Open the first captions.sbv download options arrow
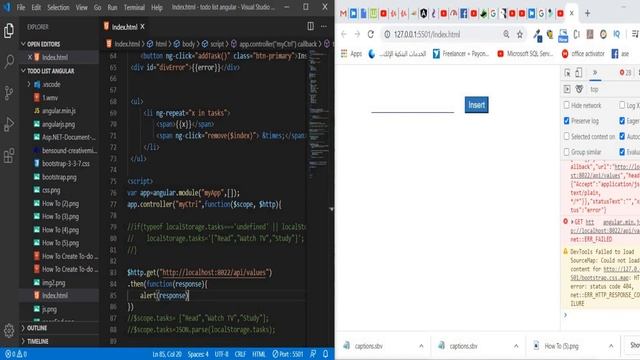The image size is (640, 360). point(421,346)
